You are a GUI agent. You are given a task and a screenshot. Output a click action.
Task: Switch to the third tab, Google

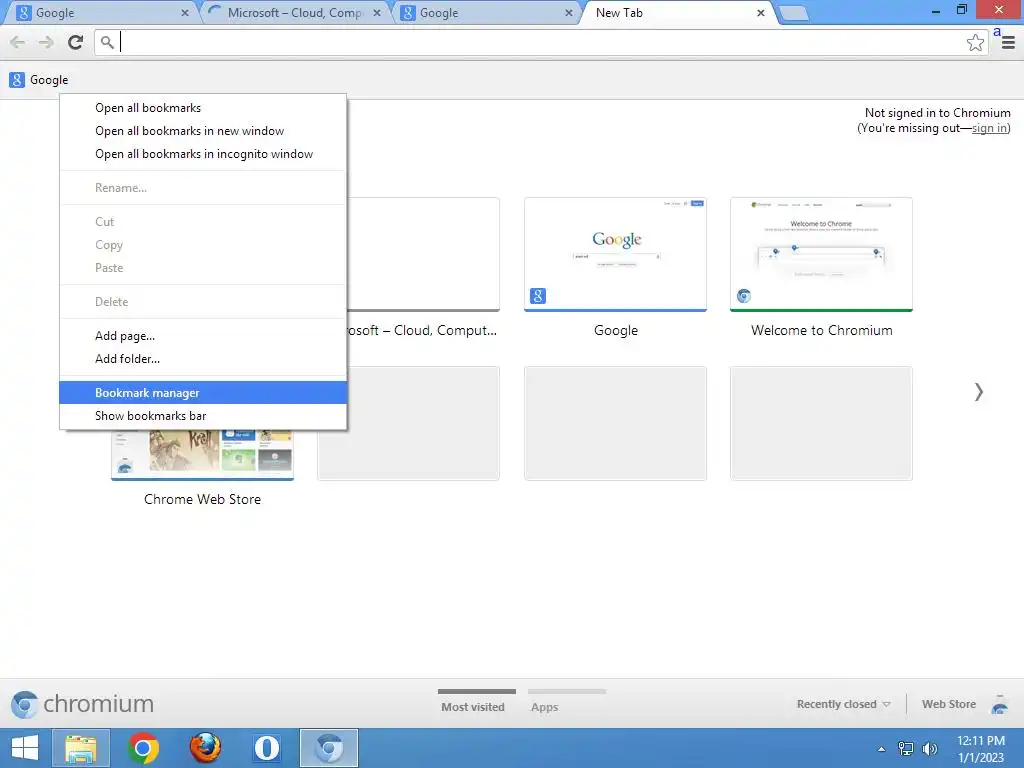click(x=487, y=13)
